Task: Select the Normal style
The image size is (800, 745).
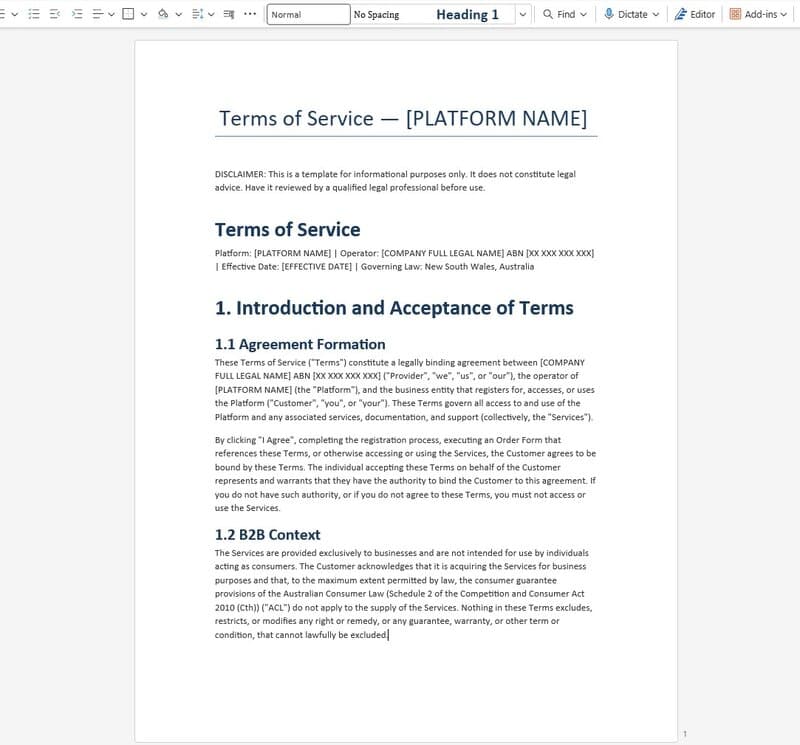Action: click(305, 13)
